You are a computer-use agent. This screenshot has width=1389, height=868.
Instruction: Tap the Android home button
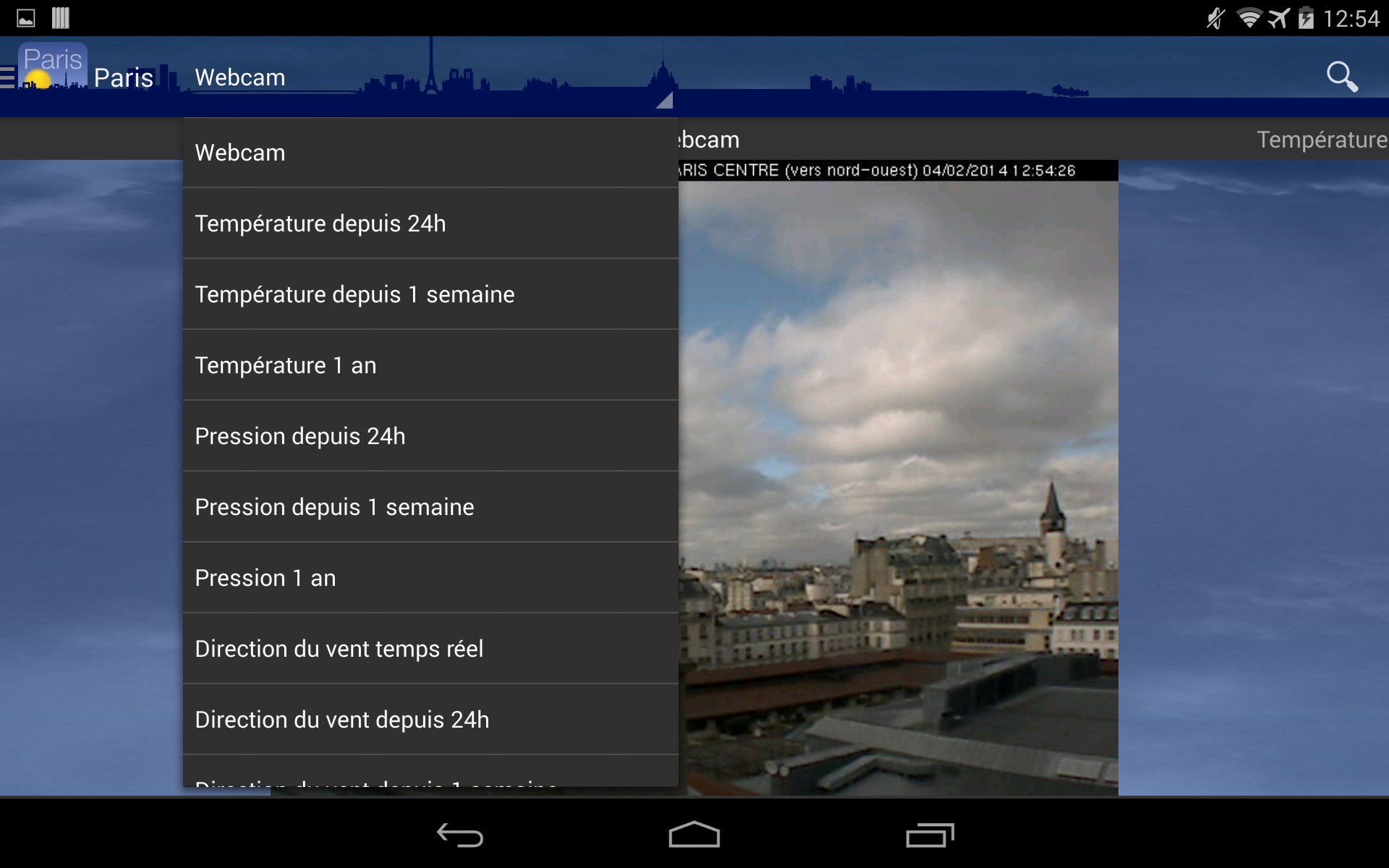694,834
